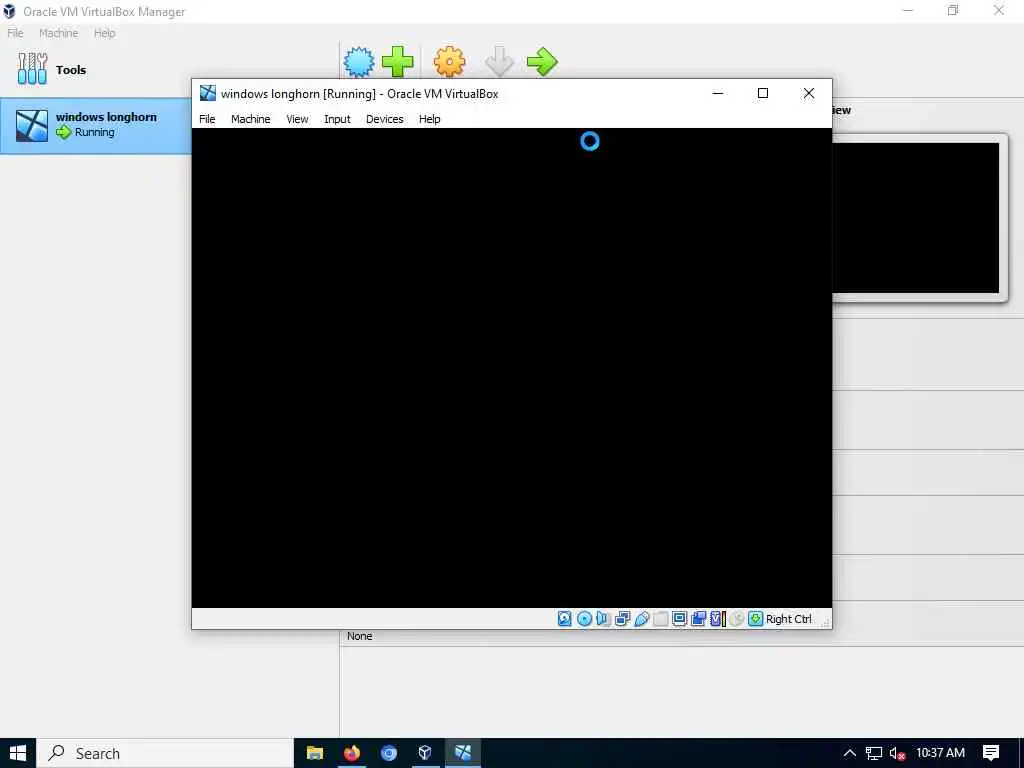Open File Explorer from the taskbar
Viewport: 1024px width, 768px height.
315,753
